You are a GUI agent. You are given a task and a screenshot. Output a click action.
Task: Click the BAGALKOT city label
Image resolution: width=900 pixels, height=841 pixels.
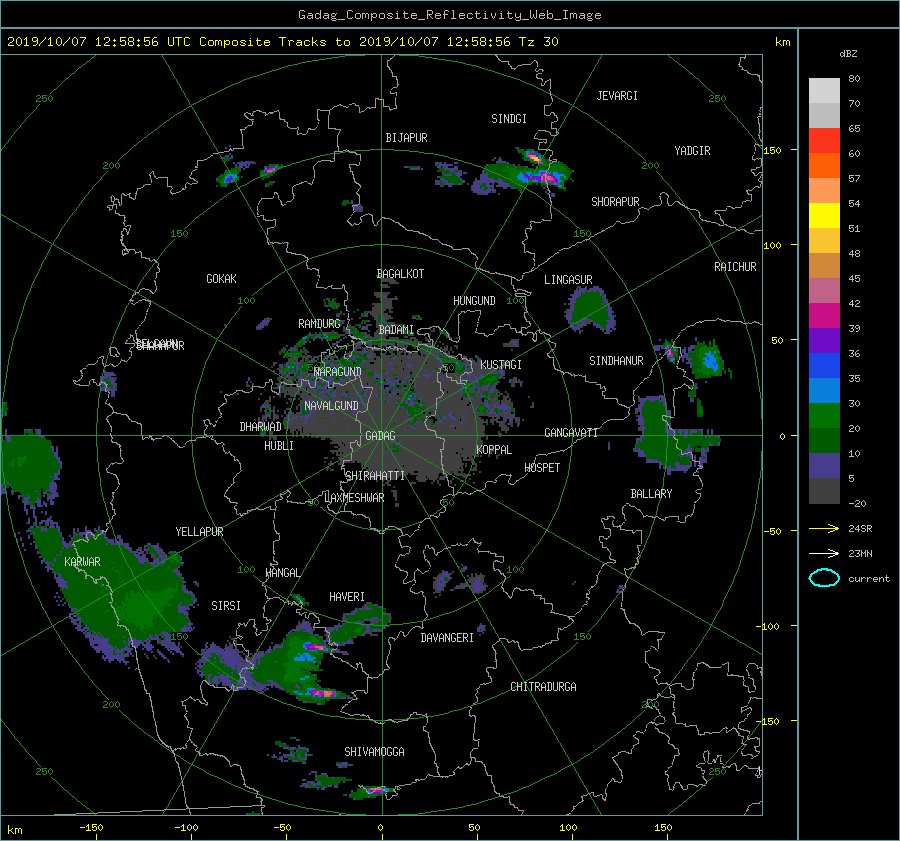click(400, 274)
